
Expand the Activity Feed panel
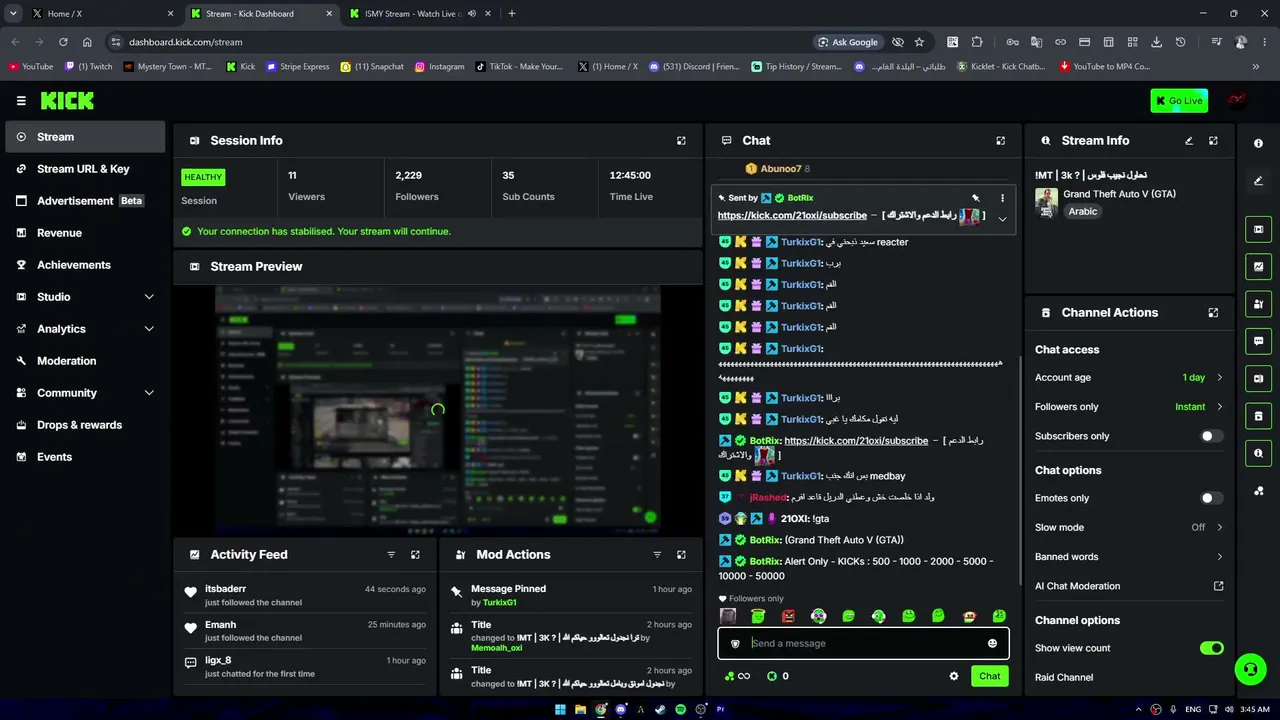click(415, 555)
